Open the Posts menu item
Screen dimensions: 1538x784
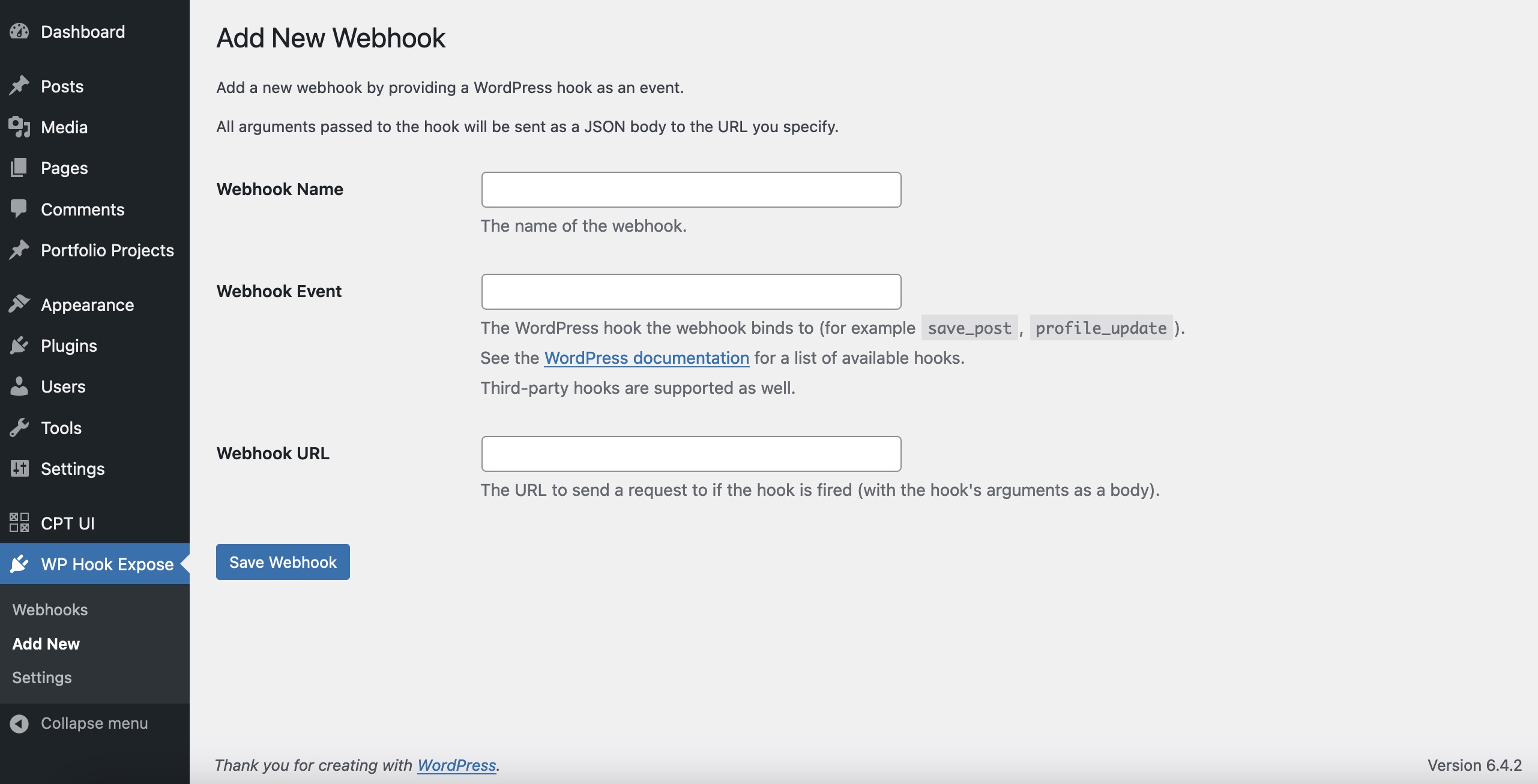coord(95,86)
